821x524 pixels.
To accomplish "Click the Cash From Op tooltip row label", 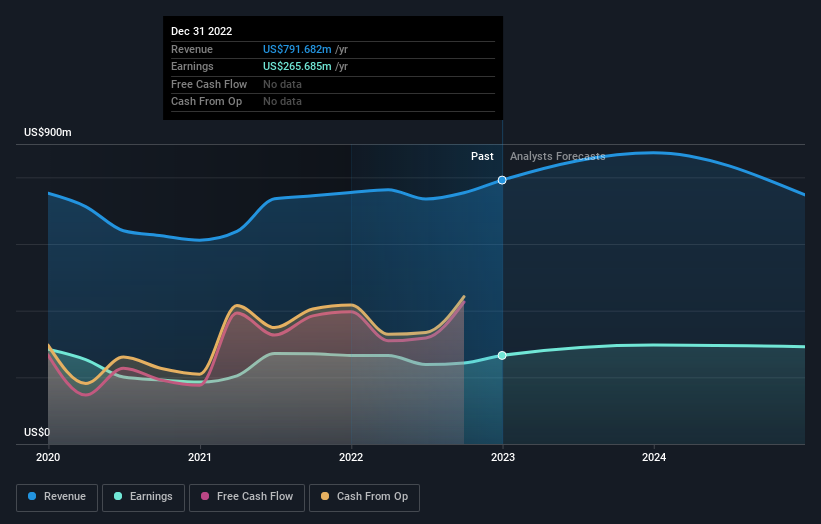I will [206, 102].
